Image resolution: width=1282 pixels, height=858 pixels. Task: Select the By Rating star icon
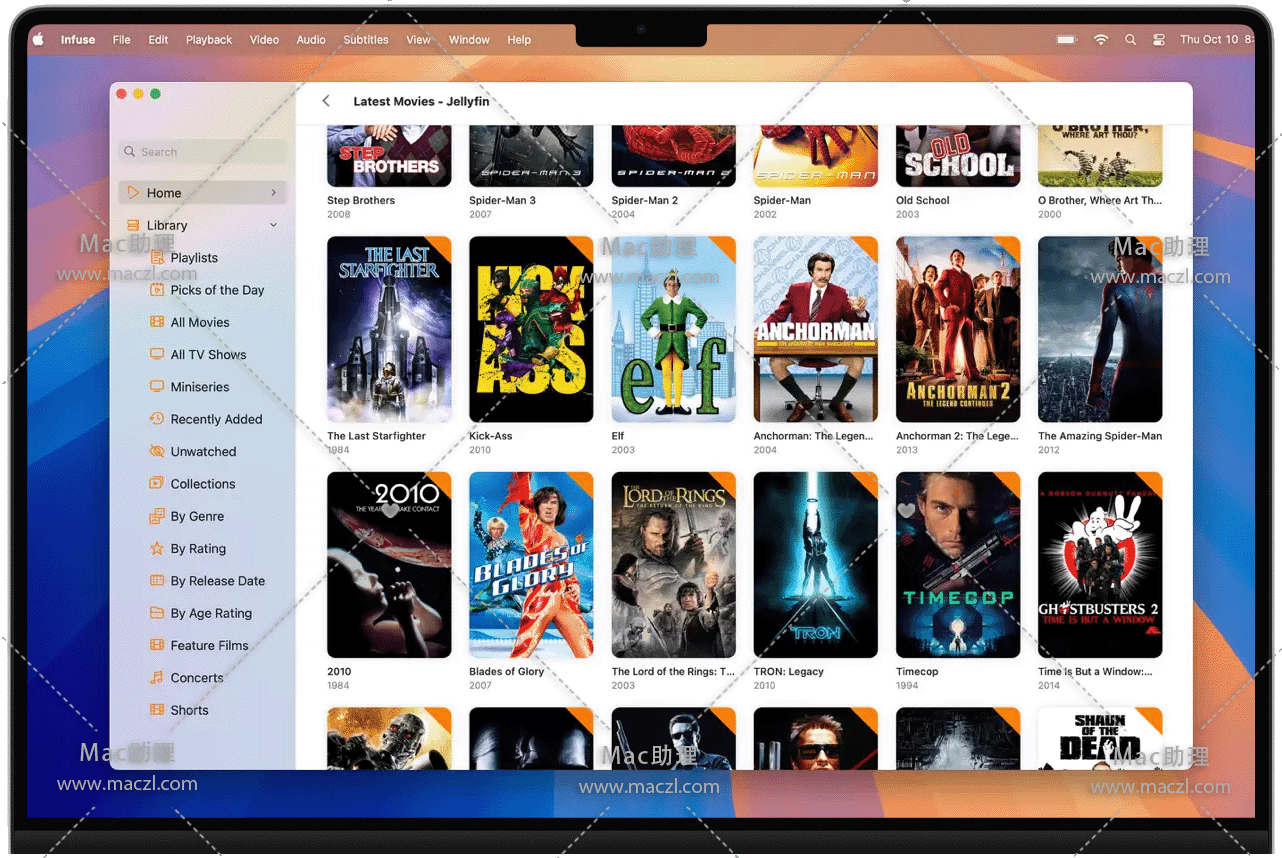(x=156, y=548)
